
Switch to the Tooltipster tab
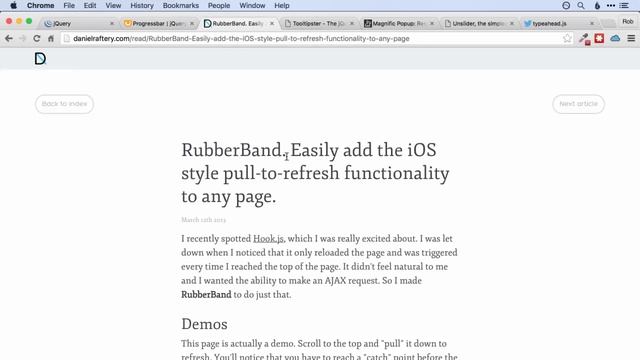pyautogui.click(x=318, y=24)
